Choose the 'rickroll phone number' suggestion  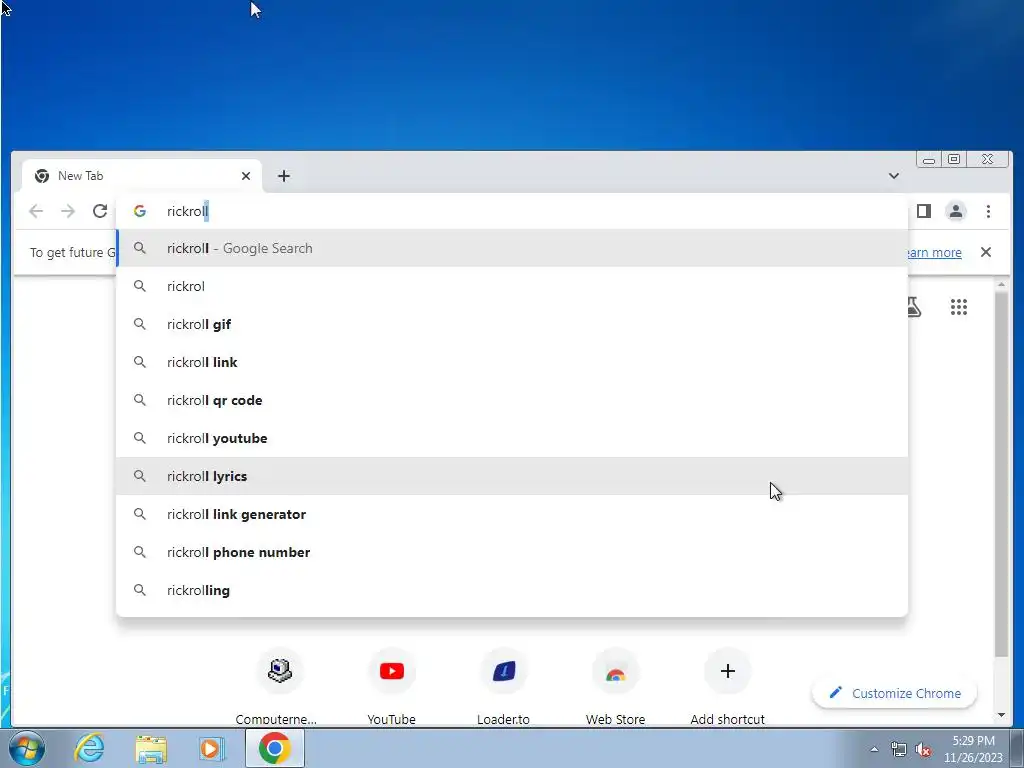pos(512,552)
